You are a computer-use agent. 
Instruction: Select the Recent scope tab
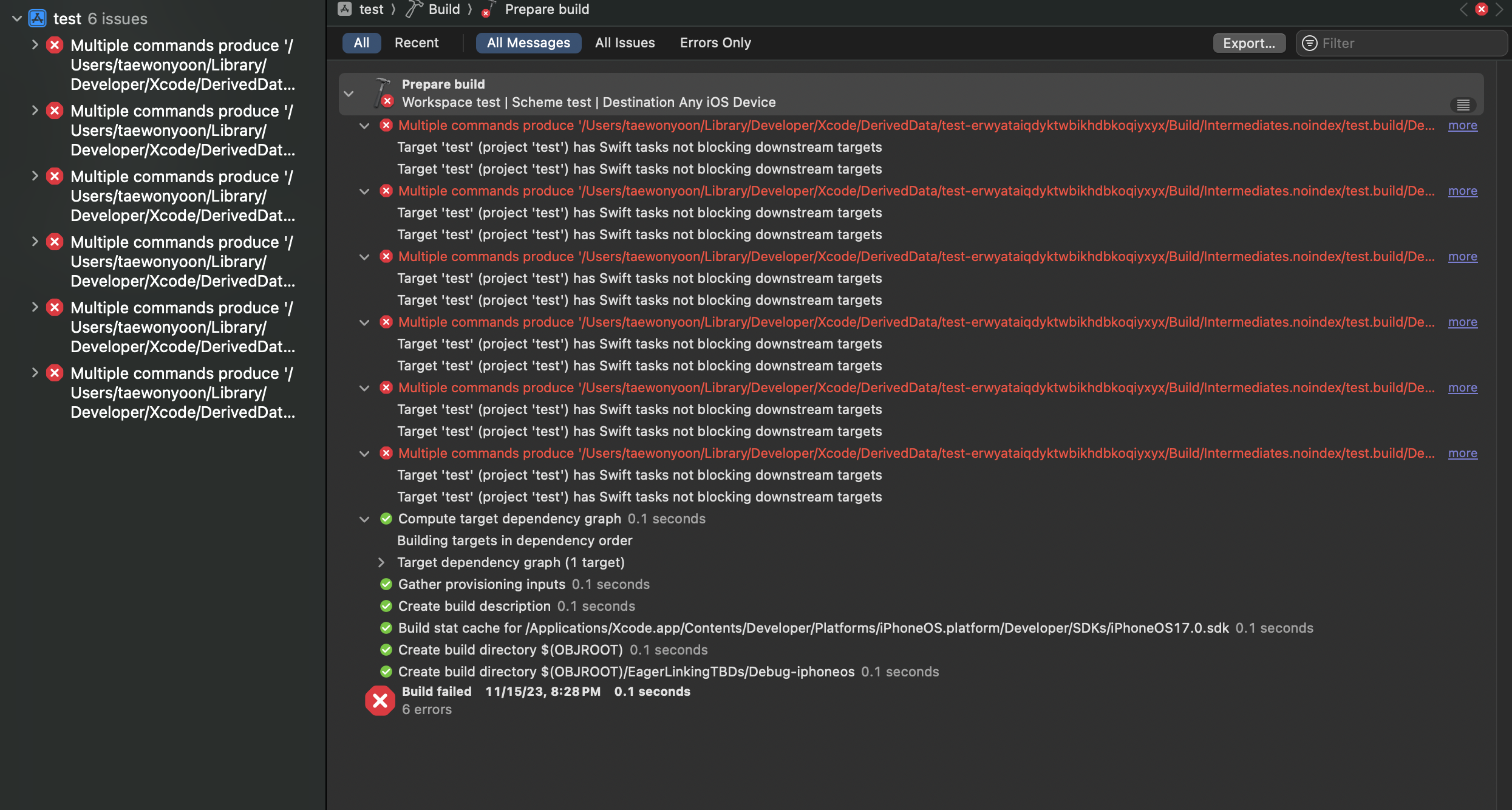click(417, 43)
